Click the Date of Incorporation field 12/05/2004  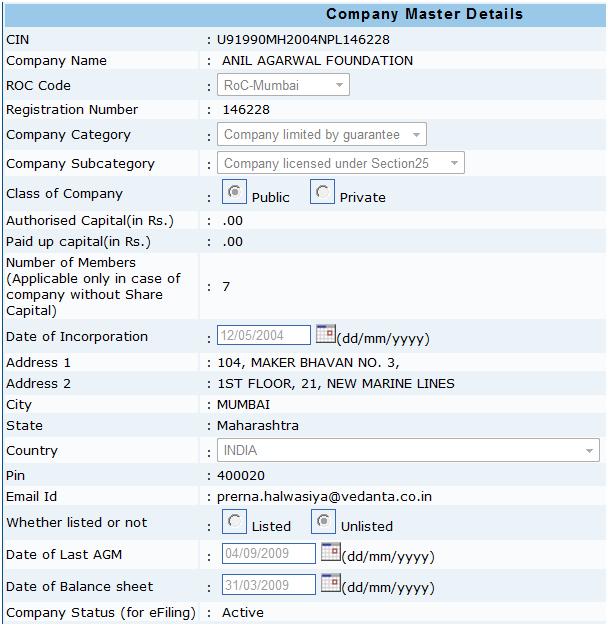264,335
